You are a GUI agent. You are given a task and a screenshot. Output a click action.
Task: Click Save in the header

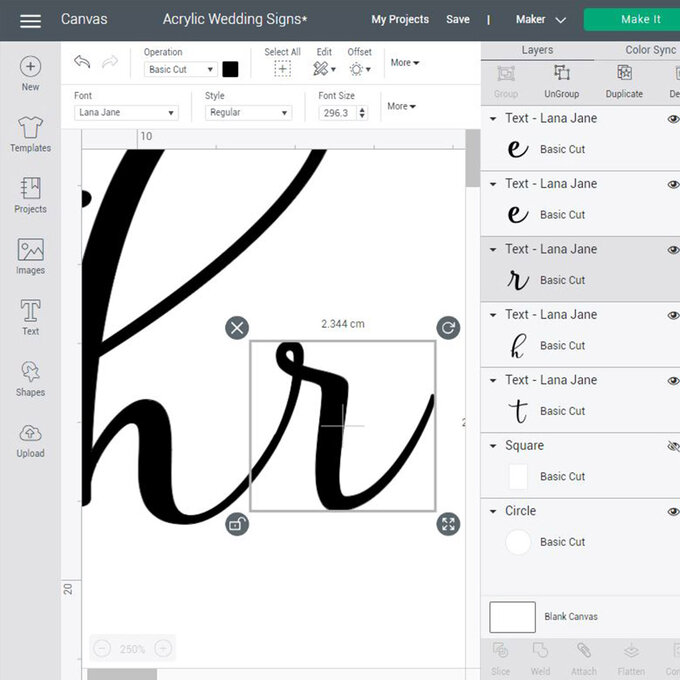(458, 19)
